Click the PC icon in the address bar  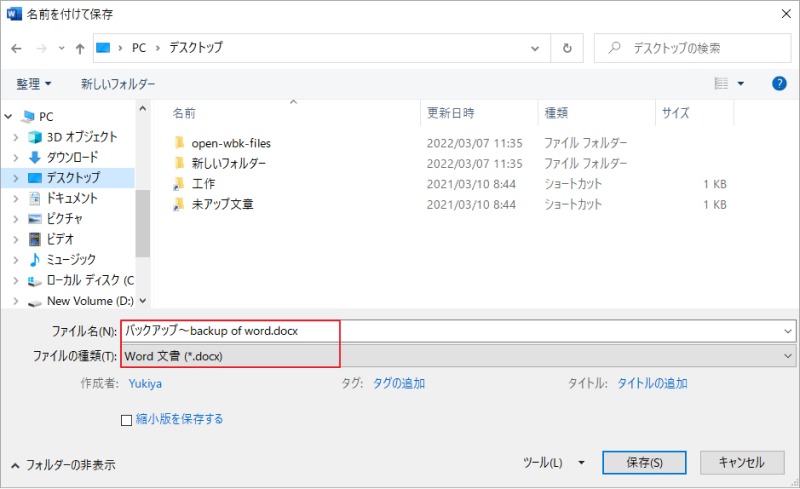103,48
